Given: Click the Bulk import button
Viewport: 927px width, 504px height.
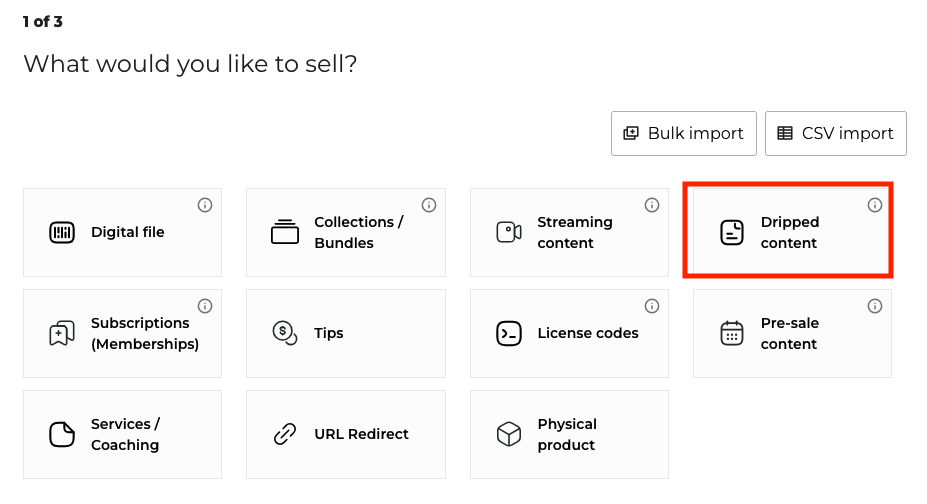Looking at the screenshot, I should click(684, 133).
